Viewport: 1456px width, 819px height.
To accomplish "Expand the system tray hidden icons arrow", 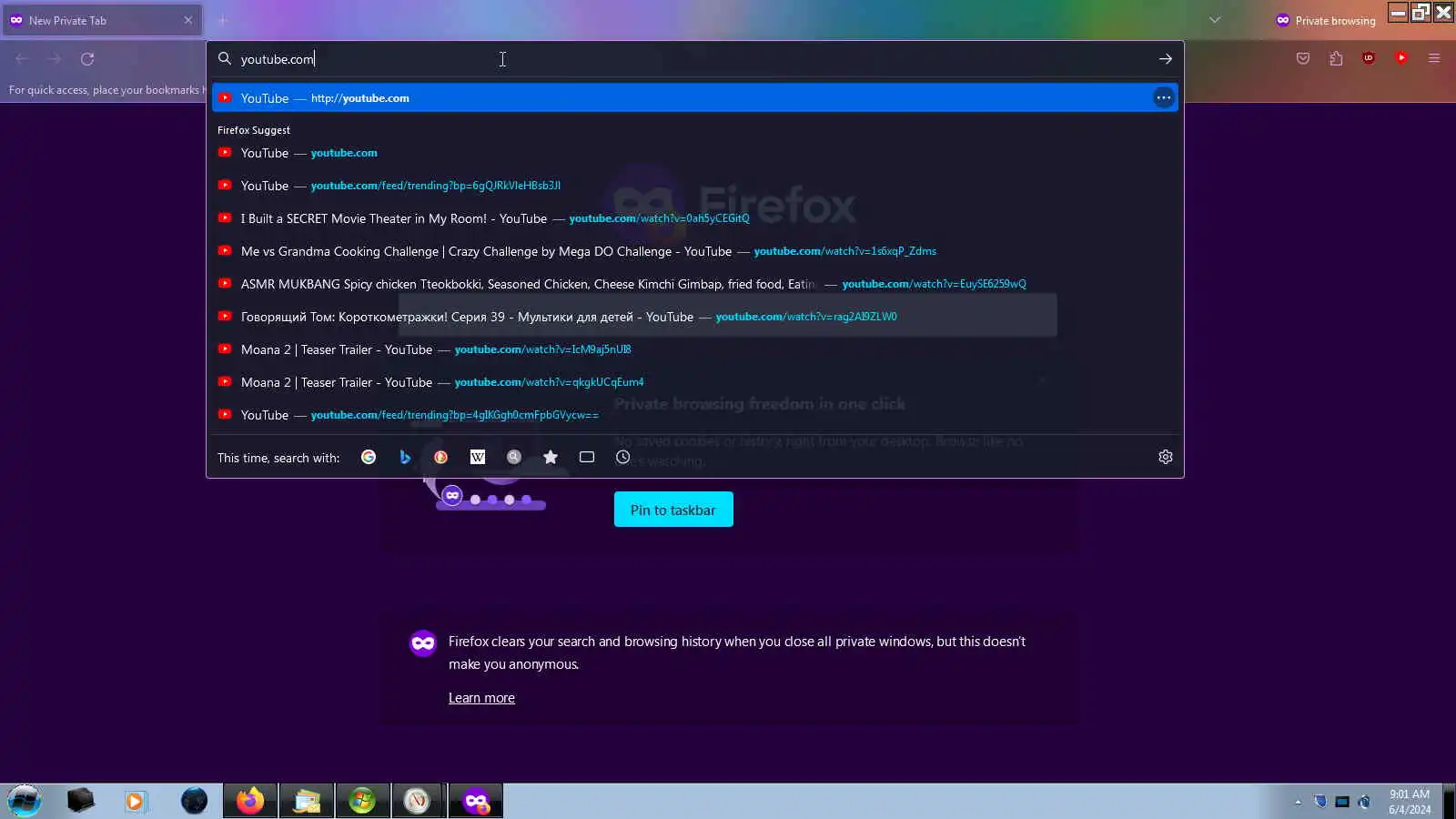I will click(x=1298, y=802).
